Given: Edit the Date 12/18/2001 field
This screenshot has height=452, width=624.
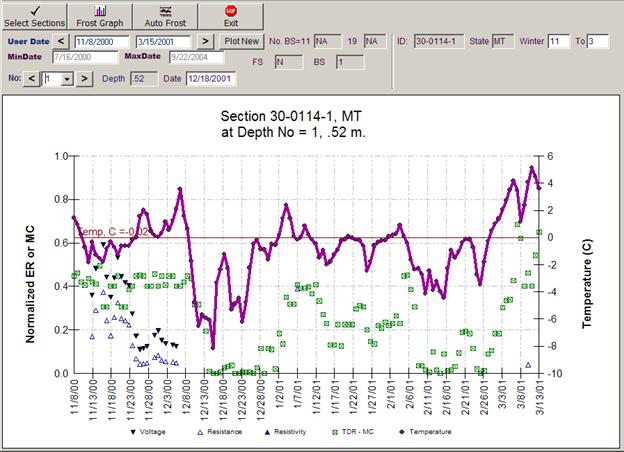Looking at the screenshot, I should [x=211, y=79].
